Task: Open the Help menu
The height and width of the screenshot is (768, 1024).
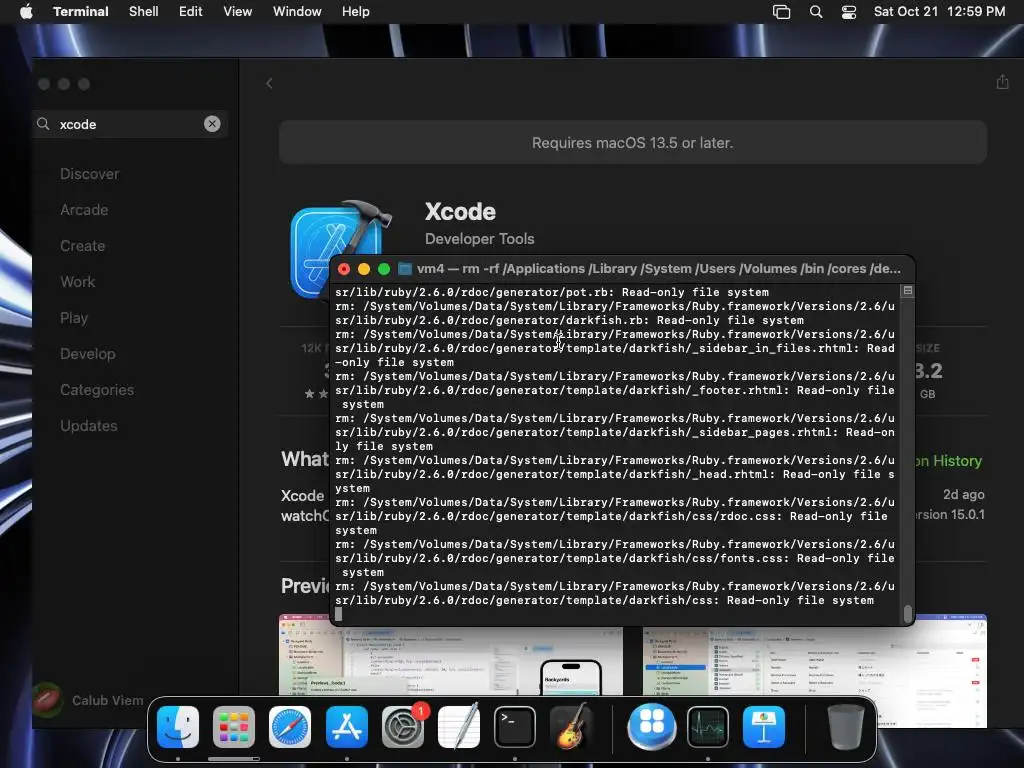Action: 356,12
